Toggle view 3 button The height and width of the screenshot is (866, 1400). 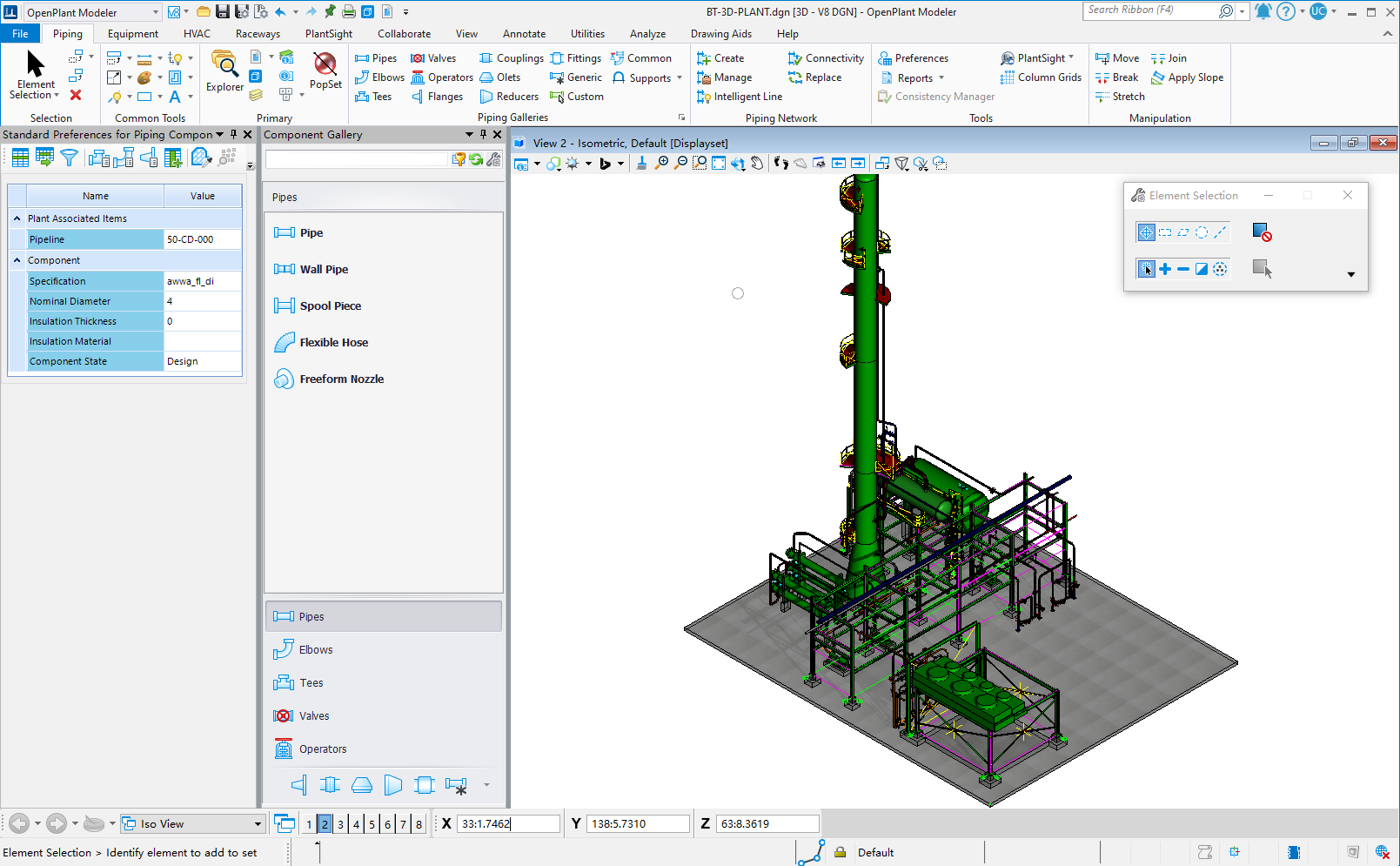(340, 824)
